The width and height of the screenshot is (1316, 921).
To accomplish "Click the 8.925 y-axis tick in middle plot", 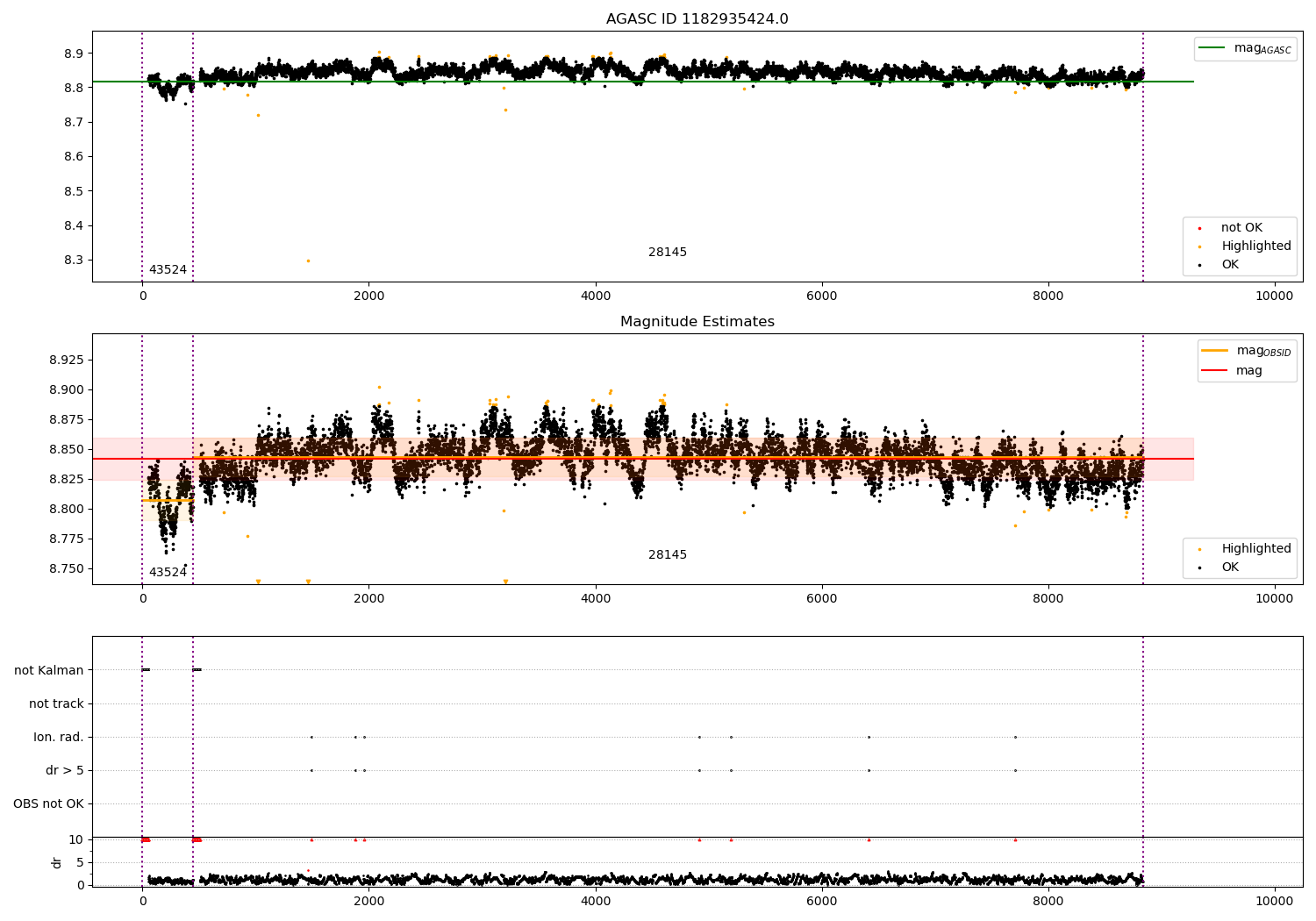I will [66, 361].
